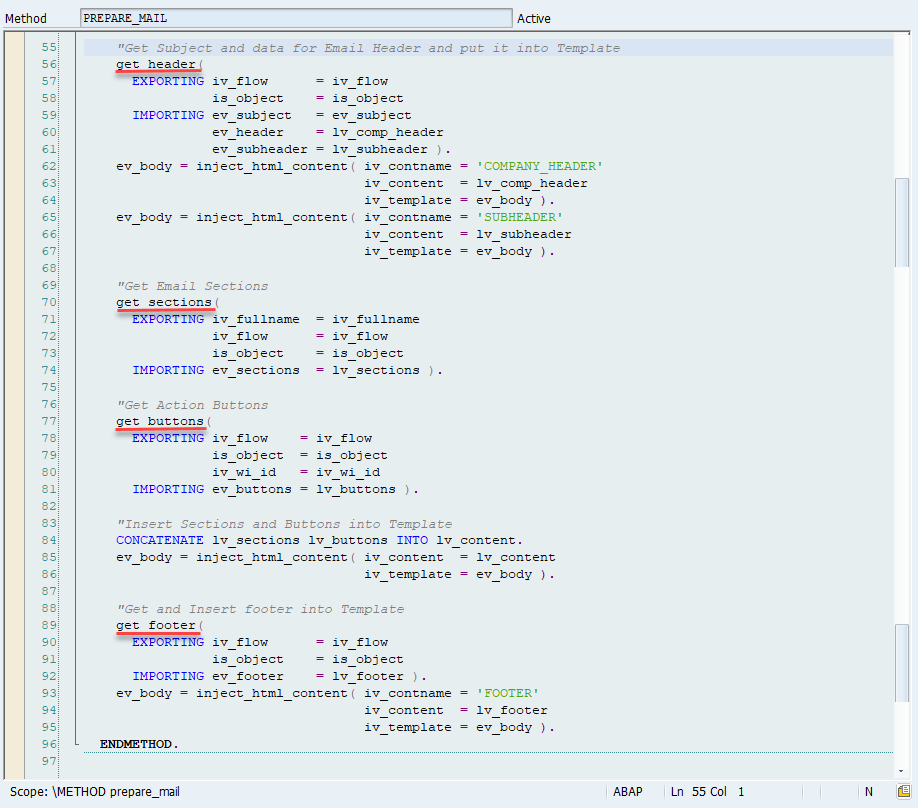This screenshot has height=808, width=918.
Task: Click the IMPORTING keyword on line 74
Action: click(168, 370)
